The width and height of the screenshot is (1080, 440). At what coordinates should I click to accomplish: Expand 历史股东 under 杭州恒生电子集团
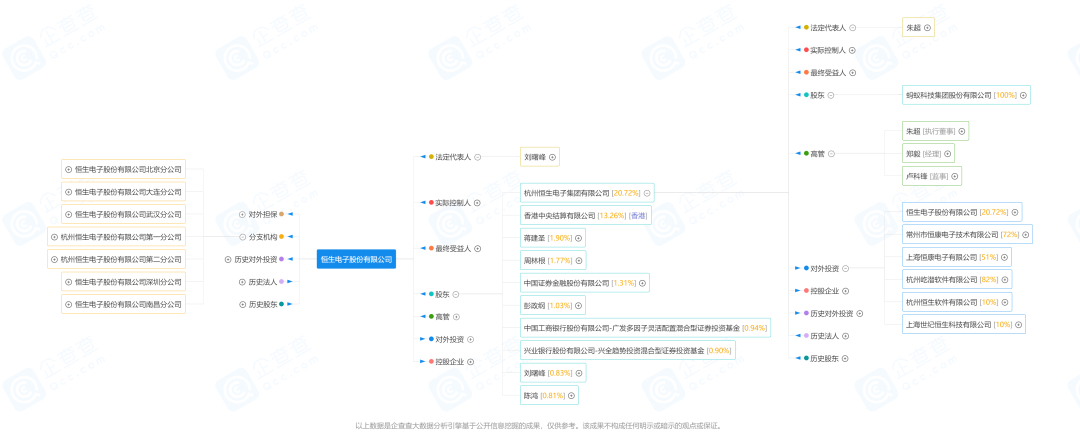coord(845,359)
